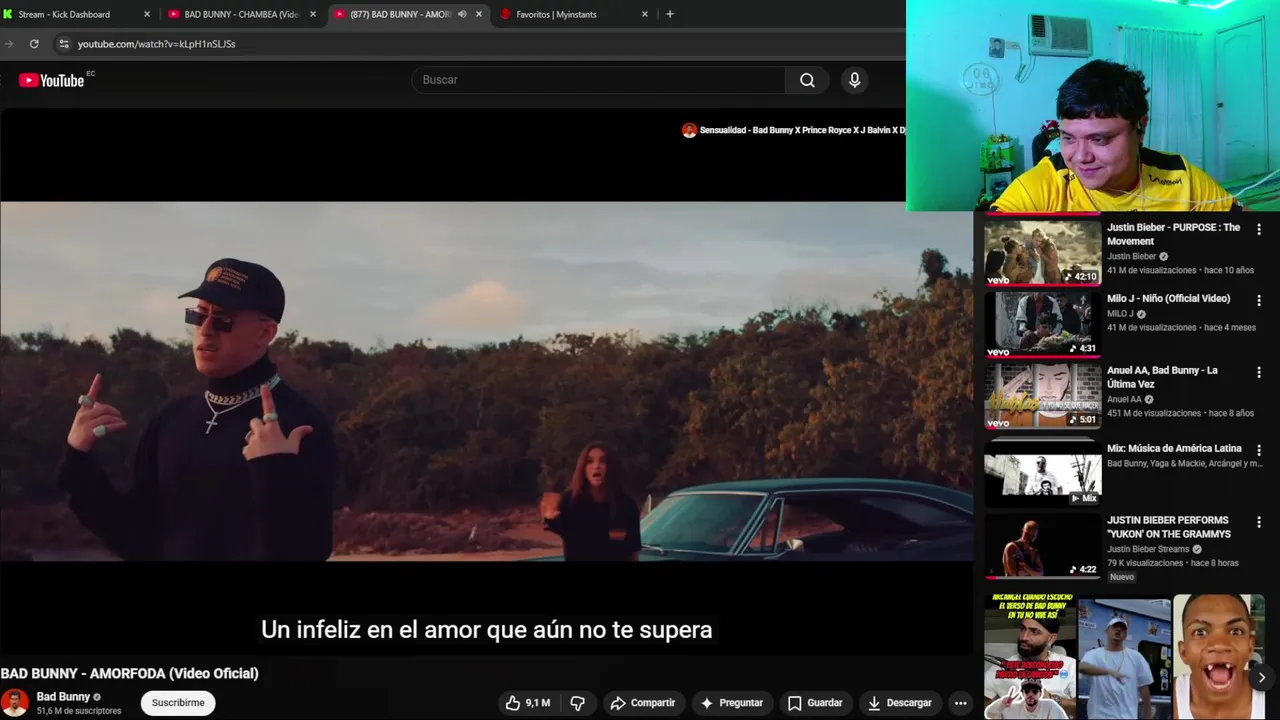Click 51,6 M de suscriptores text
Screen dimensions: 1280x720
point(79,711)
